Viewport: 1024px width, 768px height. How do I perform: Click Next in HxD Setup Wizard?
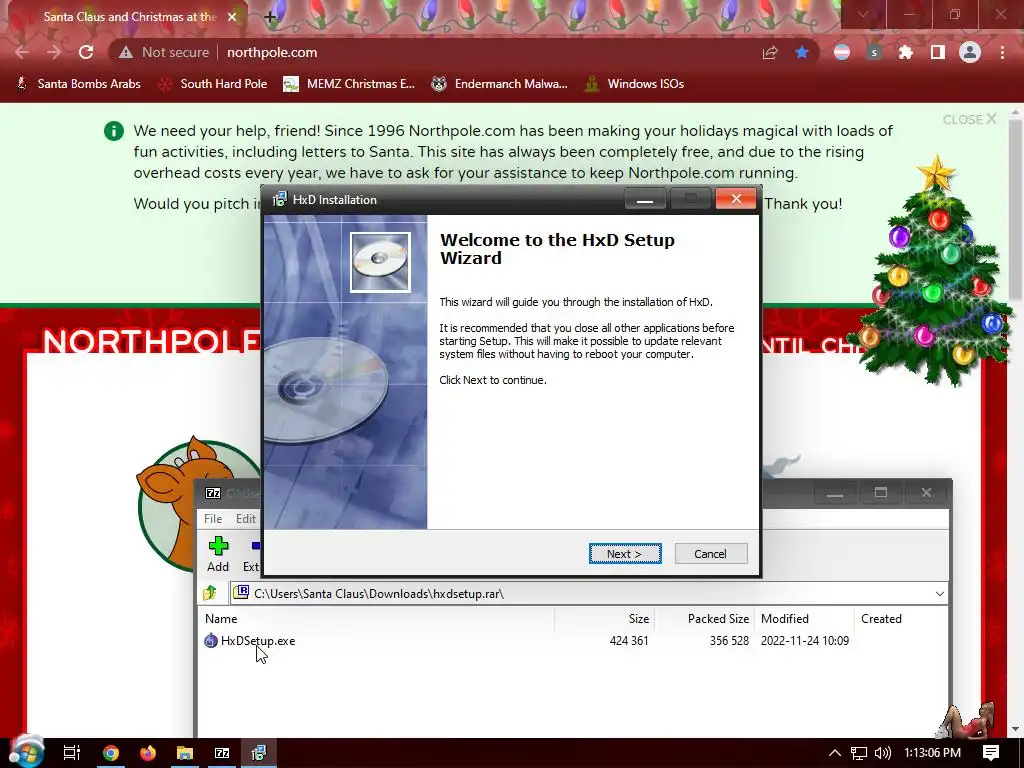pos(625,554)
